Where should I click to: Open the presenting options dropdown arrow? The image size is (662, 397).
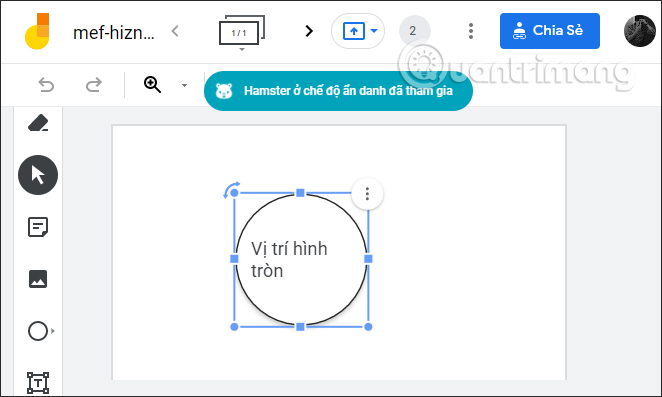point(374,30)
